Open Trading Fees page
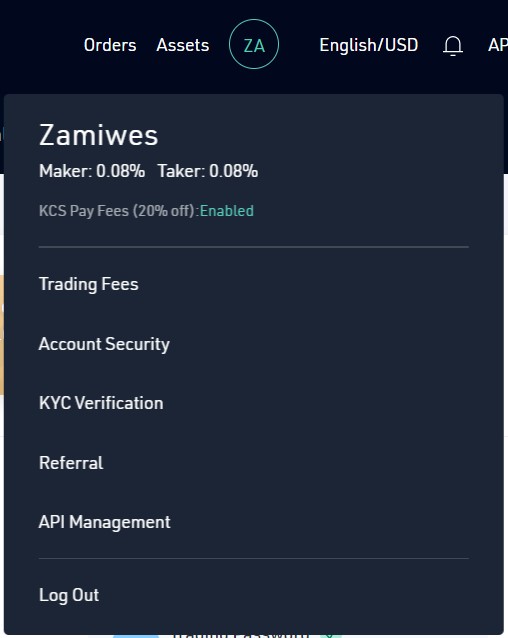 click(89, 284)
